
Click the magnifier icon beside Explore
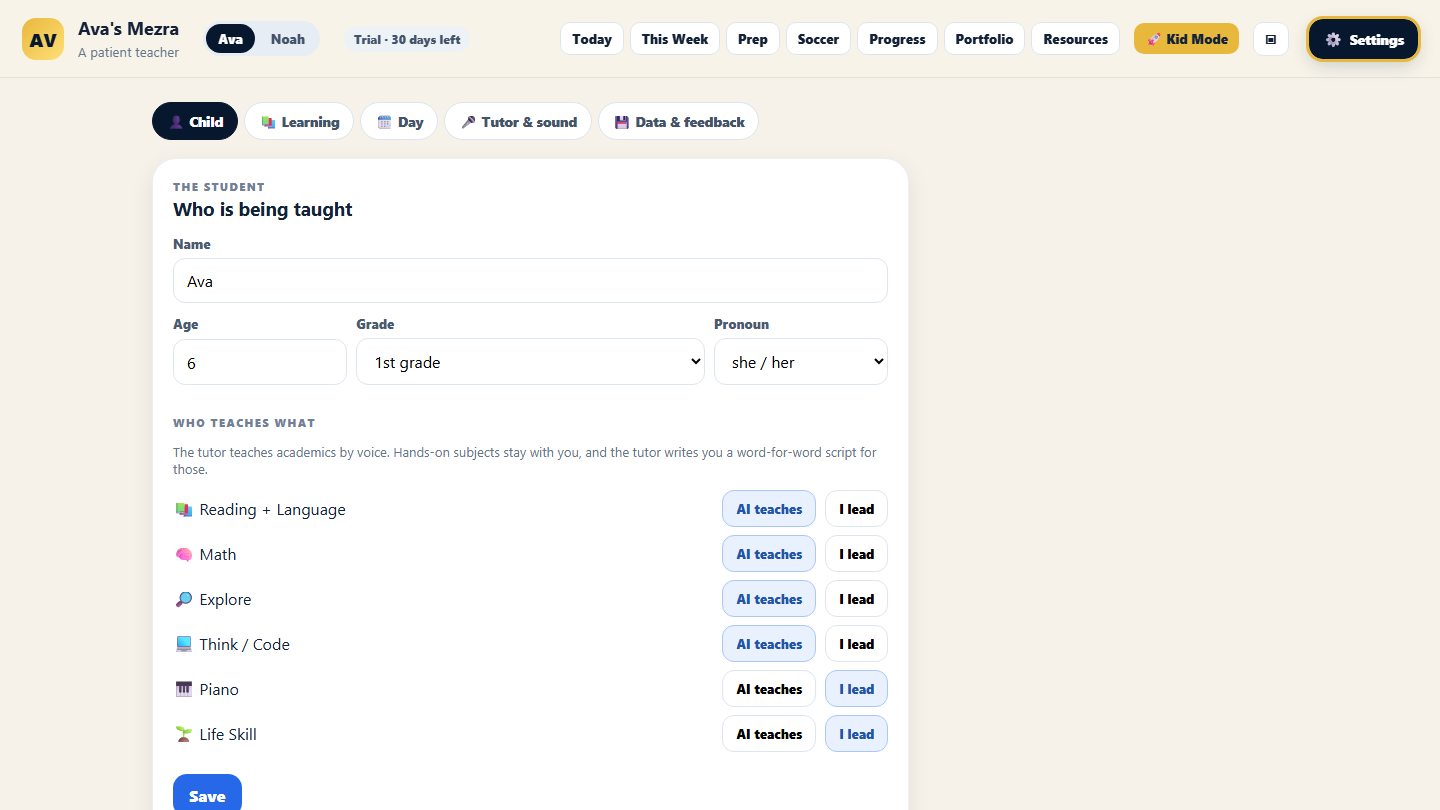tap(183, 599)
